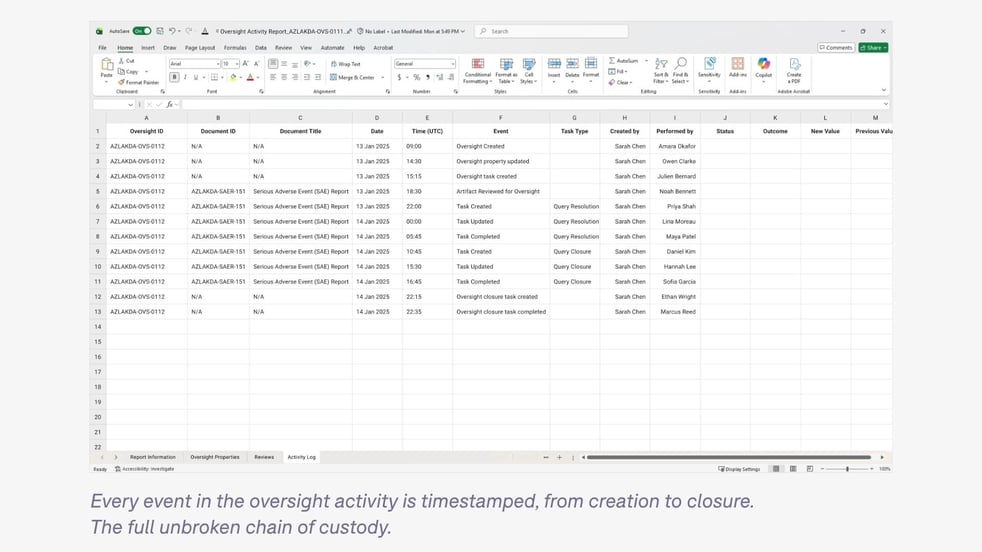Toggle Center horizontal alignment
Viewport: 982px width, 552px height.
pyautogui.click(x=284, y=77)
